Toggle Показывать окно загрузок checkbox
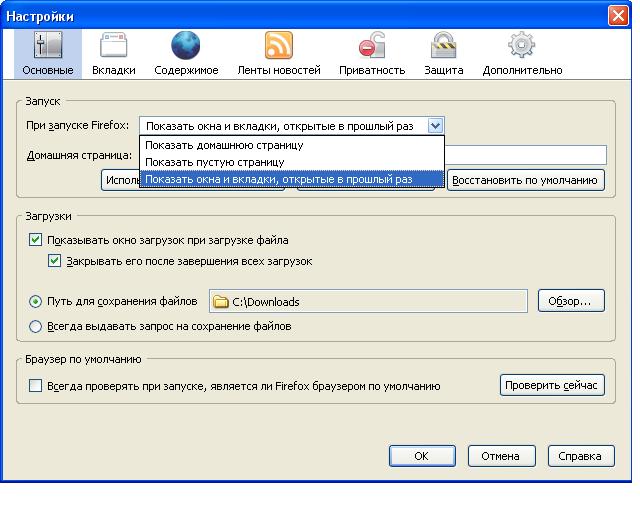This screenshot has height=512, width=640. click(x=36, y=240)
